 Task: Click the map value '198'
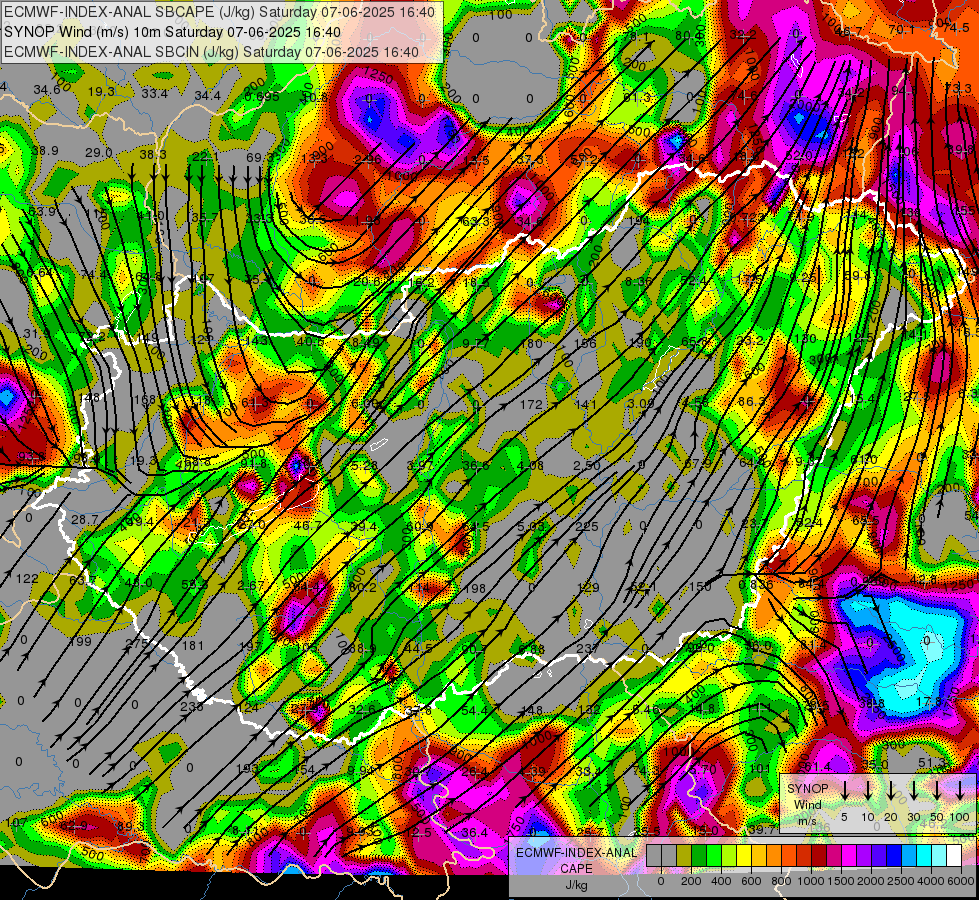[x=475, y=588]
